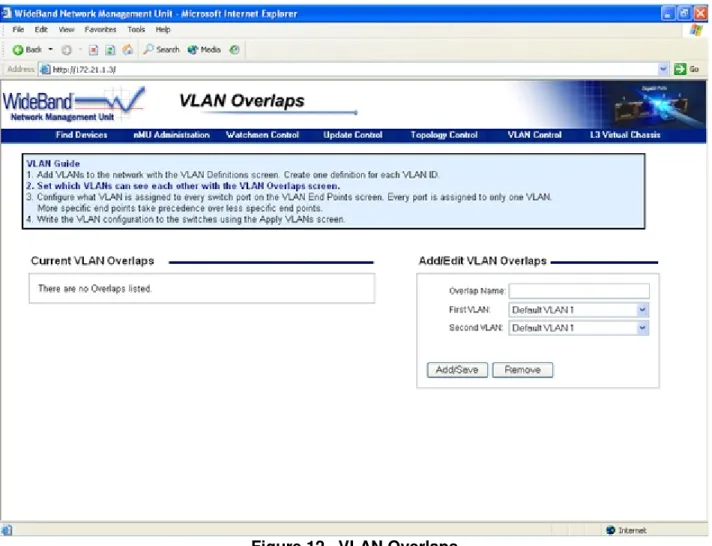Image resolution: width=712 pixels, height=546 pixels.
Task: Click the 'Write the VLAN configuration' guide step
Action: tap(186, 219)
